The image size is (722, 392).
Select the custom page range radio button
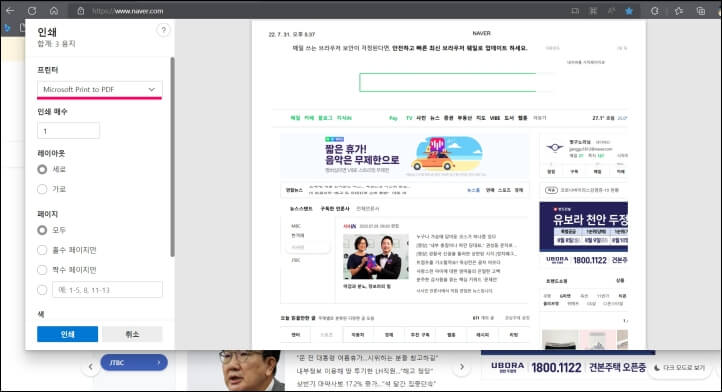click(42, 290)
